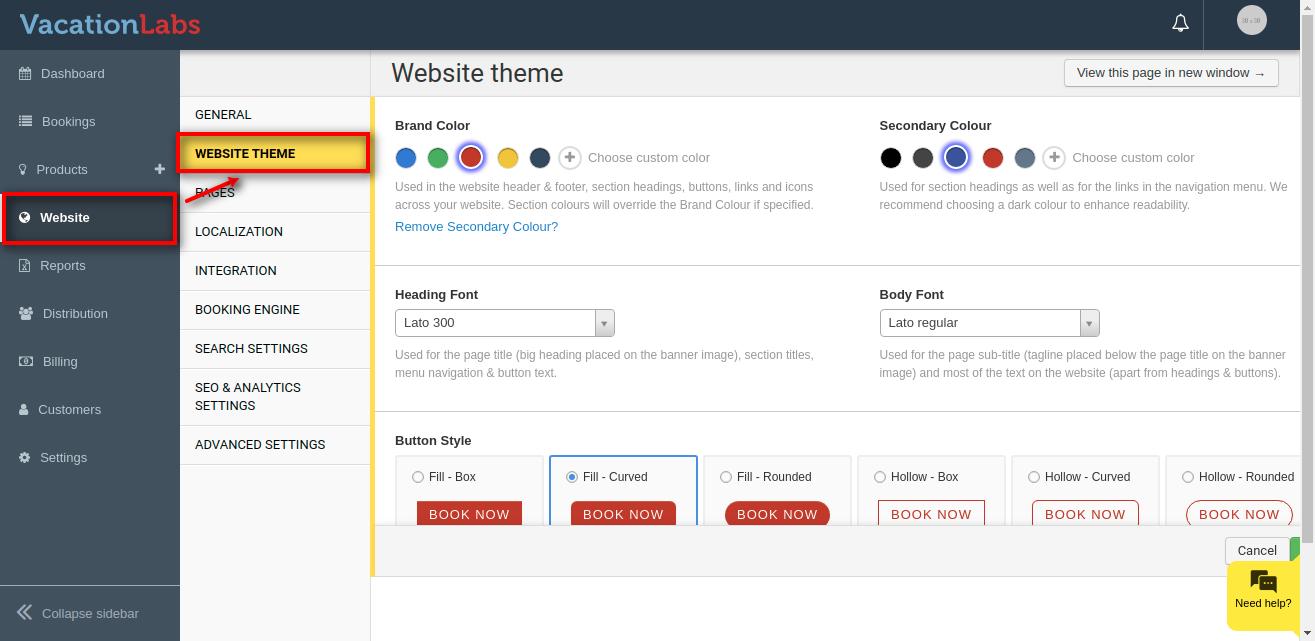Select the Hollow - Curved button style
The height and width of the screenshot is (641, 1315).
(1034, 477)
